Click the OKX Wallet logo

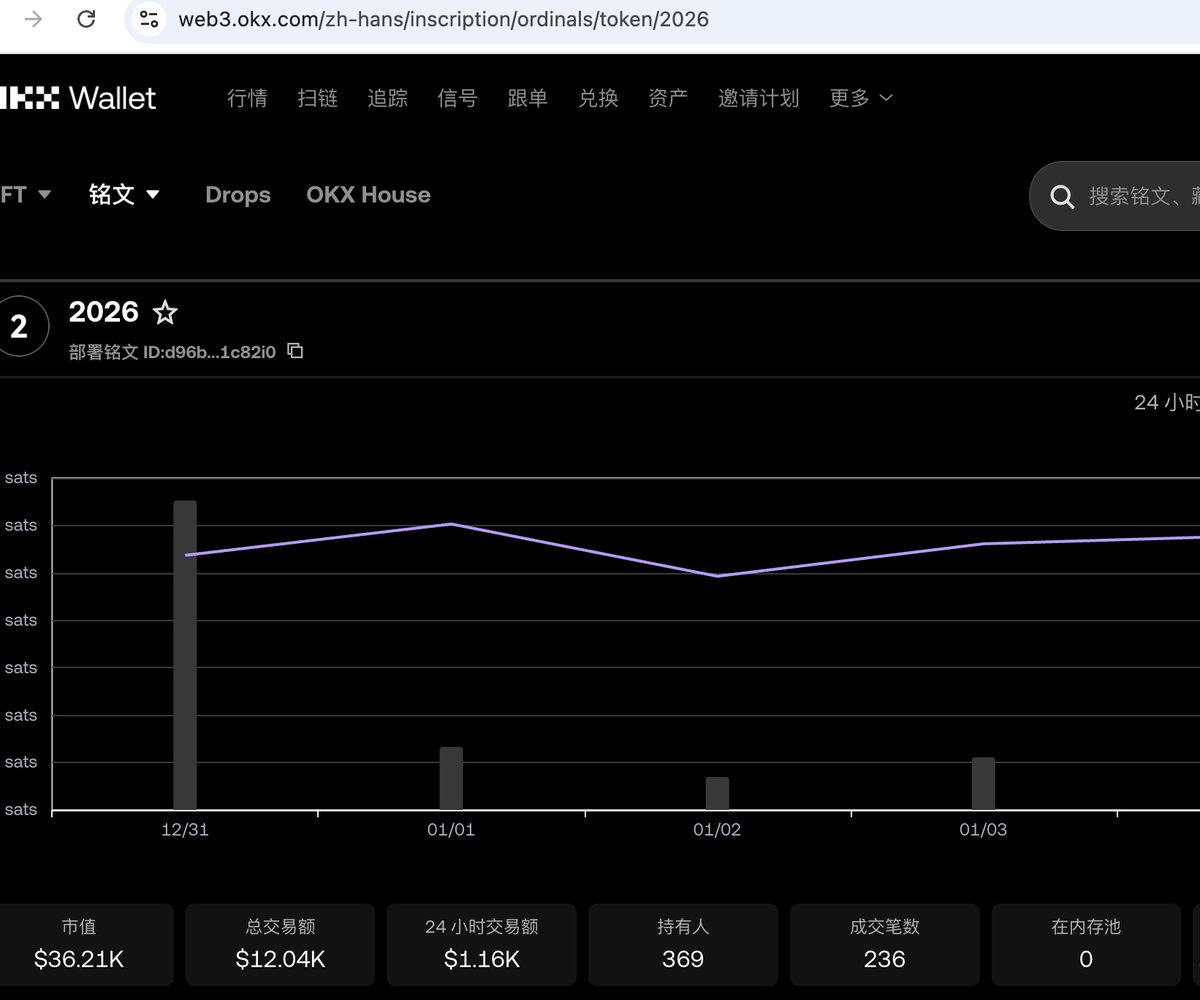[80, 97]
